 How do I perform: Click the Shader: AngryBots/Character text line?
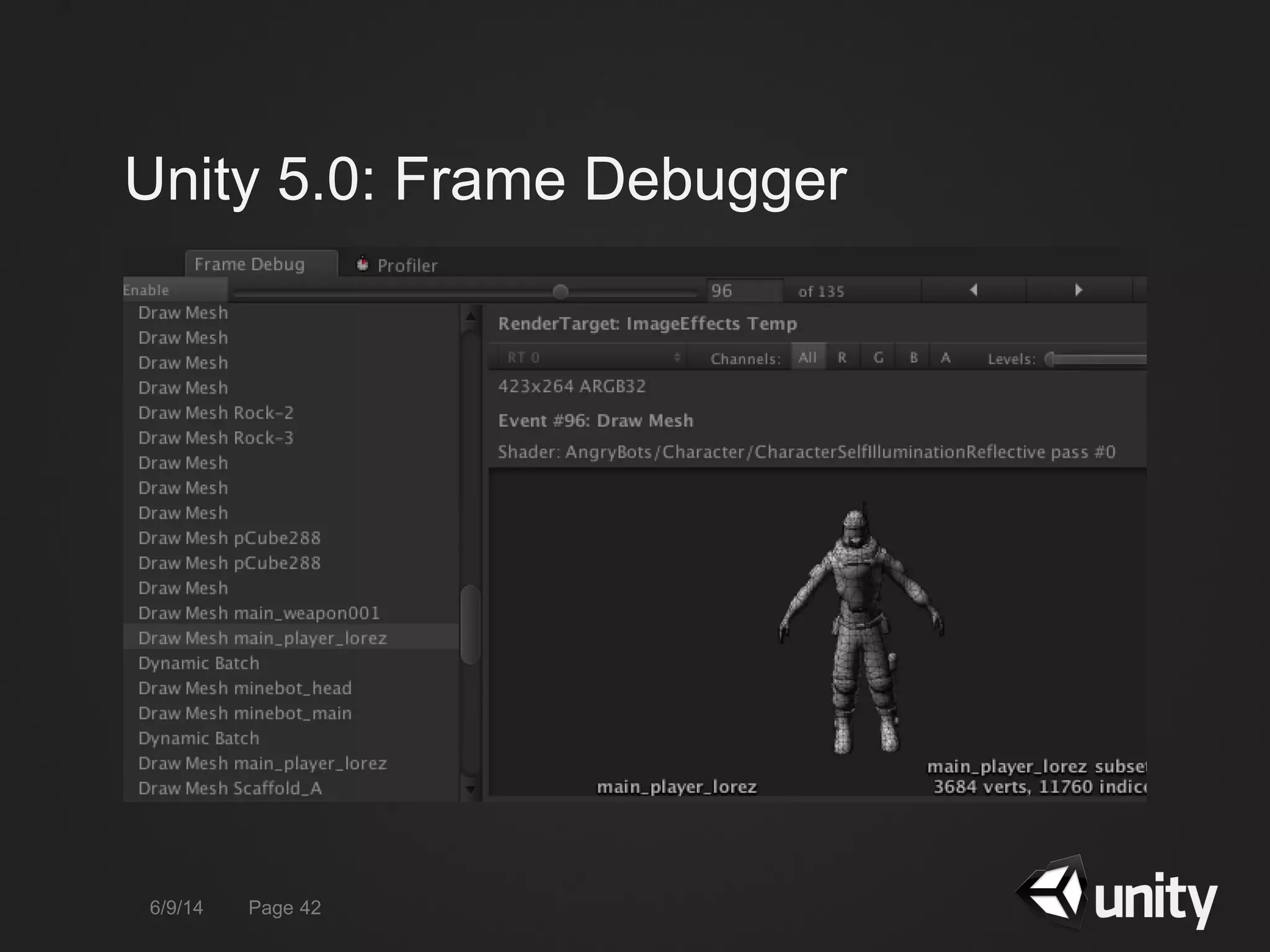pos(807,452)
